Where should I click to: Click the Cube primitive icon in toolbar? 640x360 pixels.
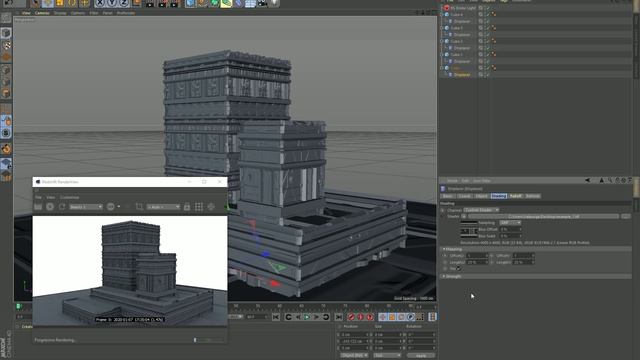191,3
